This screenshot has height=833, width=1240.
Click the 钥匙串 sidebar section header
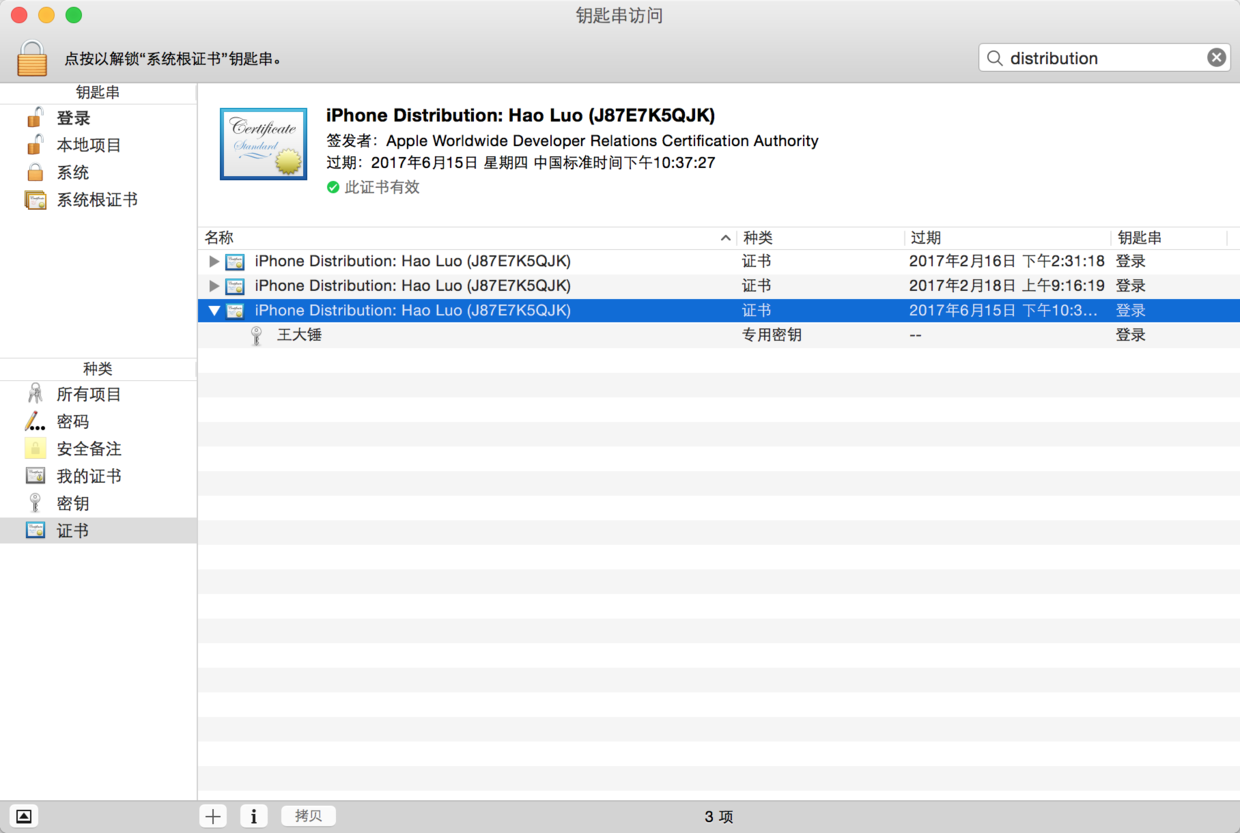(98, 92)
